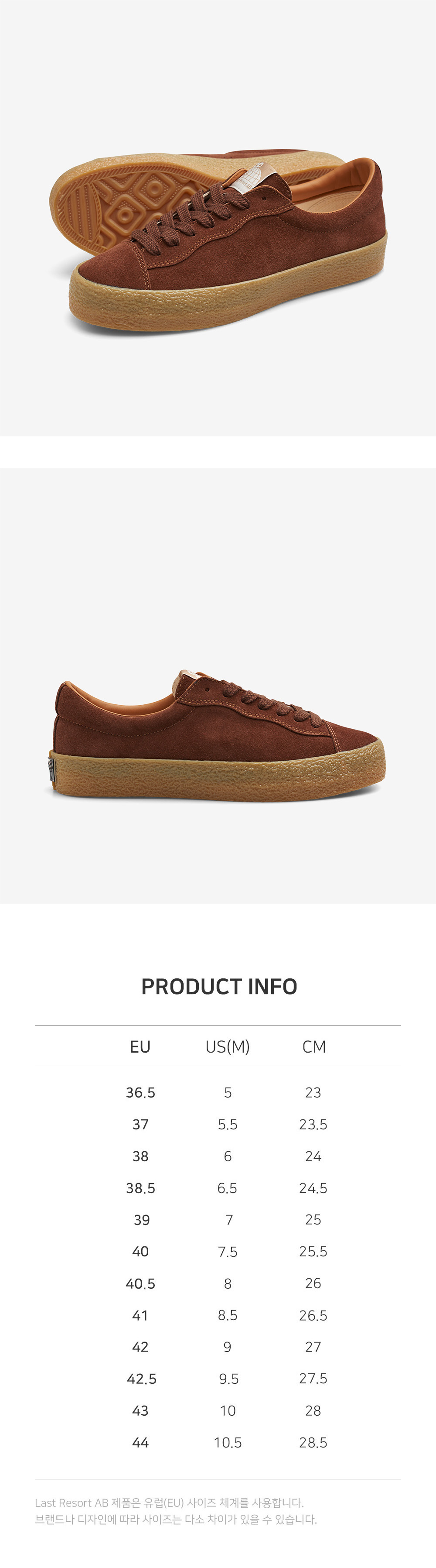The width and height of the screenshot is (436, 1568).
Task: Click EU size 42.5 entry
Action: pyautogui.click(x=142, y=1379)
